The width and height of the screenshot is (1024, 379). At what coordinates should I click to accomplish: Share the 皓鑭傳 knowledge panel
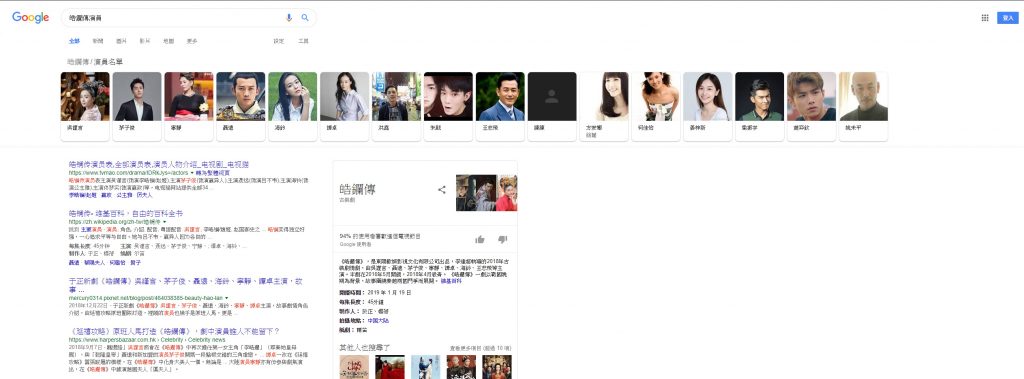pyautogui.click(x=441, y=190)
